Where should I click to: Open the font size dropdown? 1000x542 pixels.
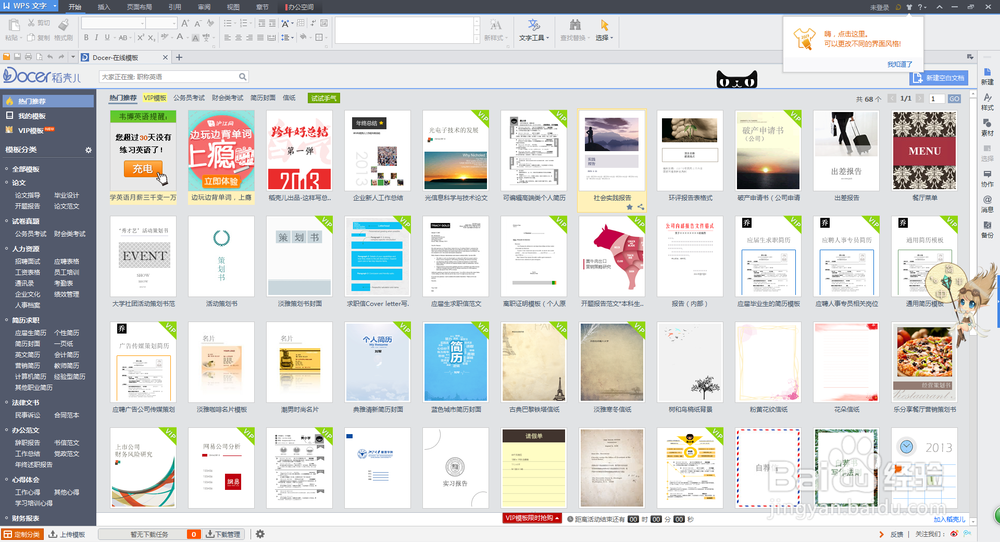point(173,23)
